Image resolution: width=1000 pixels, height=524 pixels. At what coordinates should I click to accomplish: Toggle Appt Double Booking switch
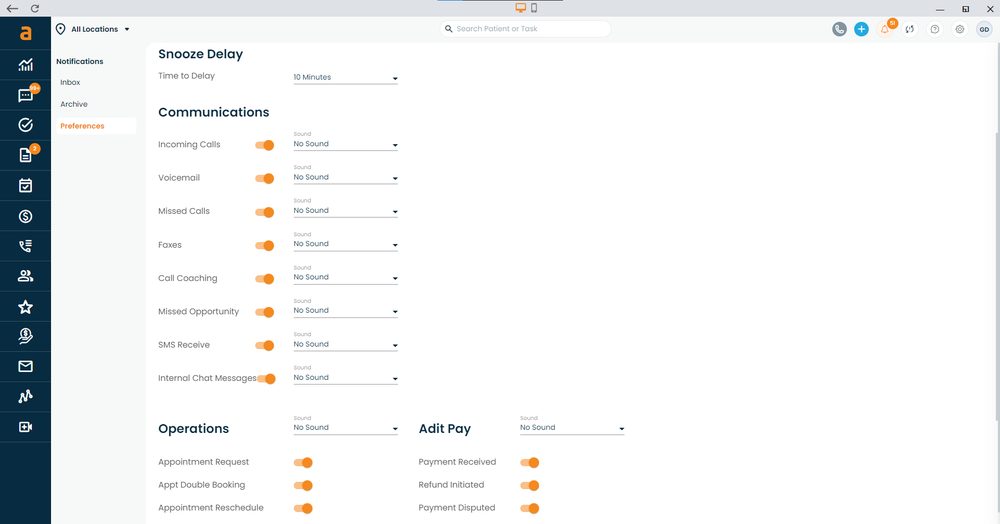[x=303, y=485]
